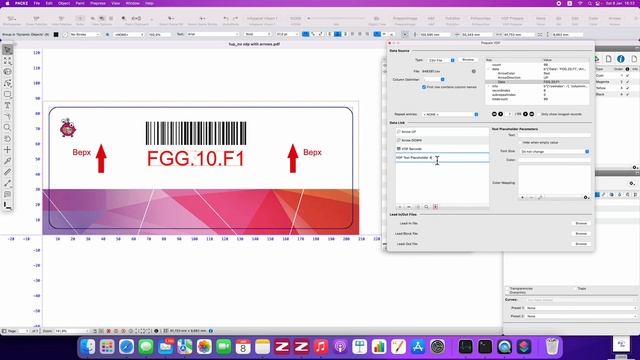
Task: Select the VDP Text Placeholder row in Data Link
Action: [x=442, y=158]
